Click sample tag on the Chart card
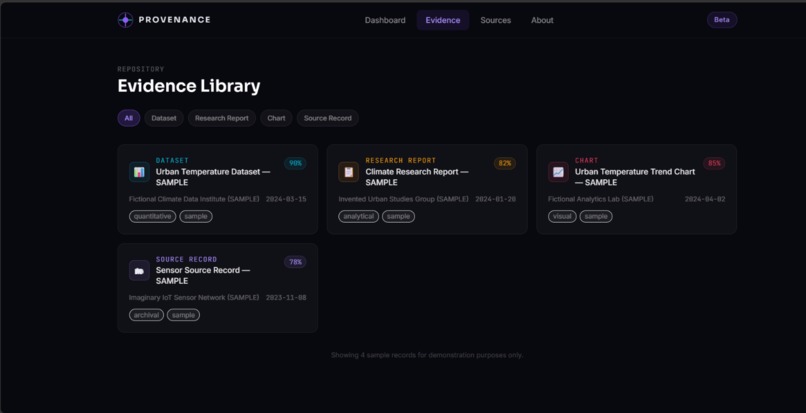The image size is (806, 413). tap(596, 217)
